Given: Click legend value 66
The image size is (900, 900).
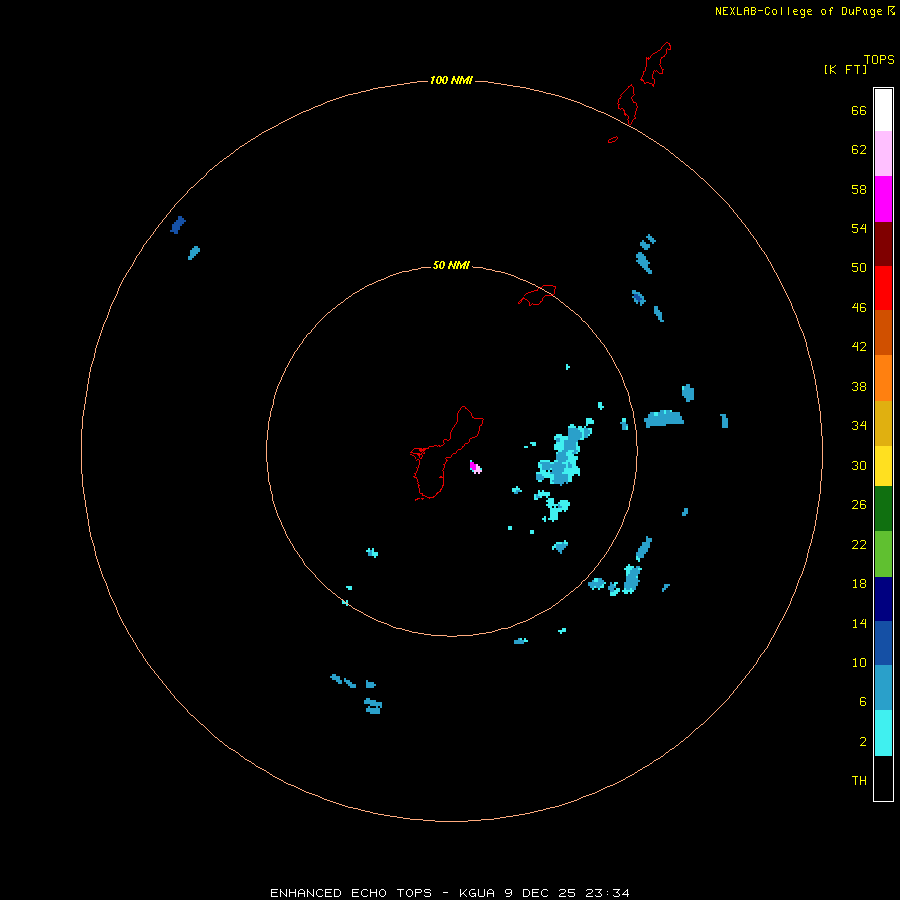Looking at the screenshot, I should coord(859,110).
